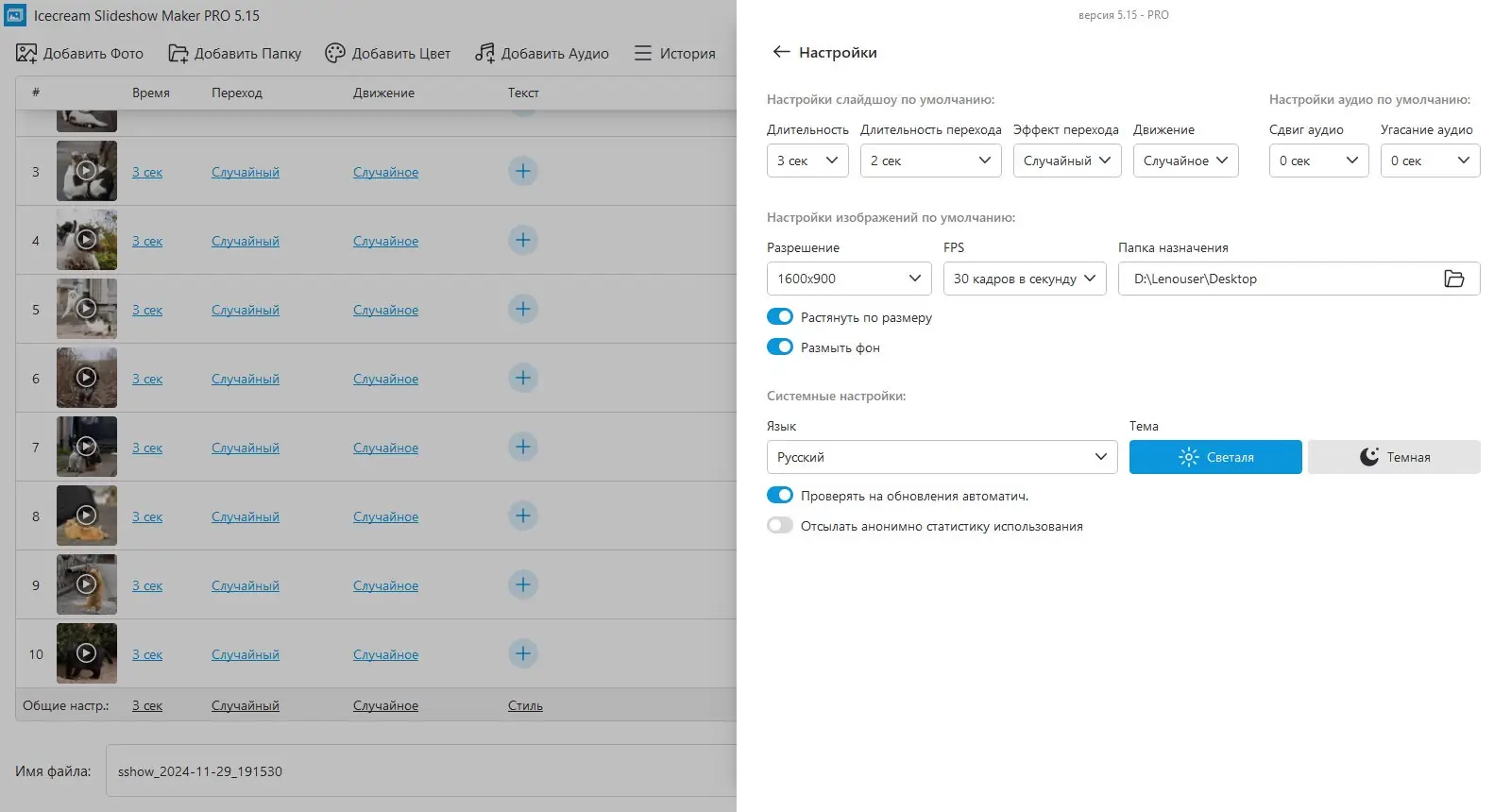Image resolution: width=1511 pixels, height=812 pixels.
Task: Open the История menu
Action: click(674, 53)
